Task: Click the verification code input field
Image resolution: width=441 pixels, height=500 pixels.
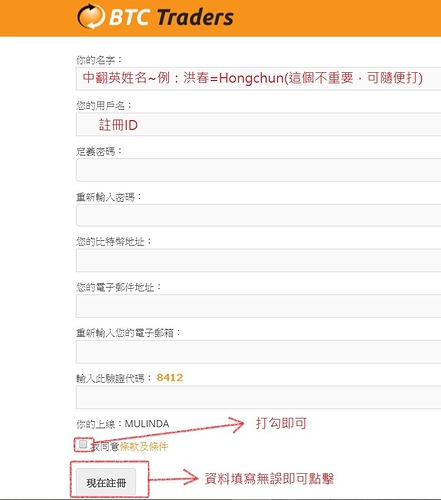Action: [x=258, y=397]
